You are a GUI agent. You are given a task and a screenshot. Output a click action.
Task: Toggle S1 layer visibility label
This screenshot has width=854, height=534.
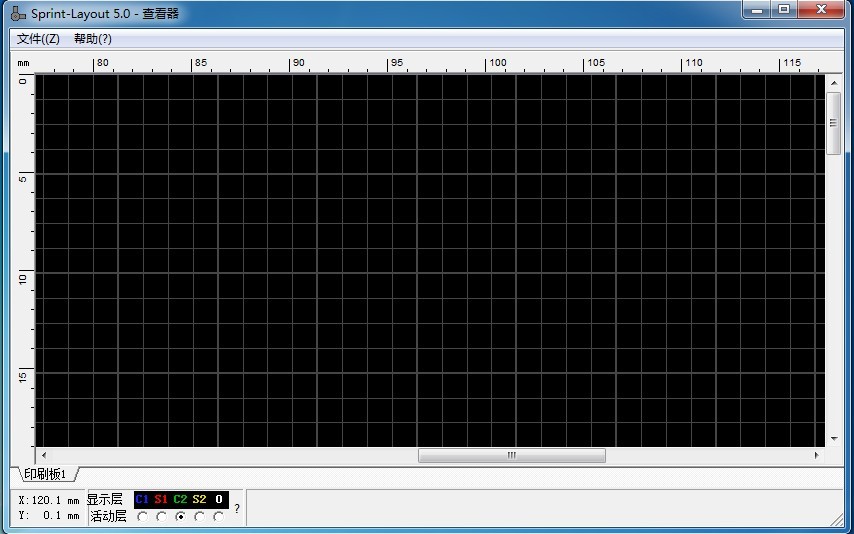click(x=161, y=499)
